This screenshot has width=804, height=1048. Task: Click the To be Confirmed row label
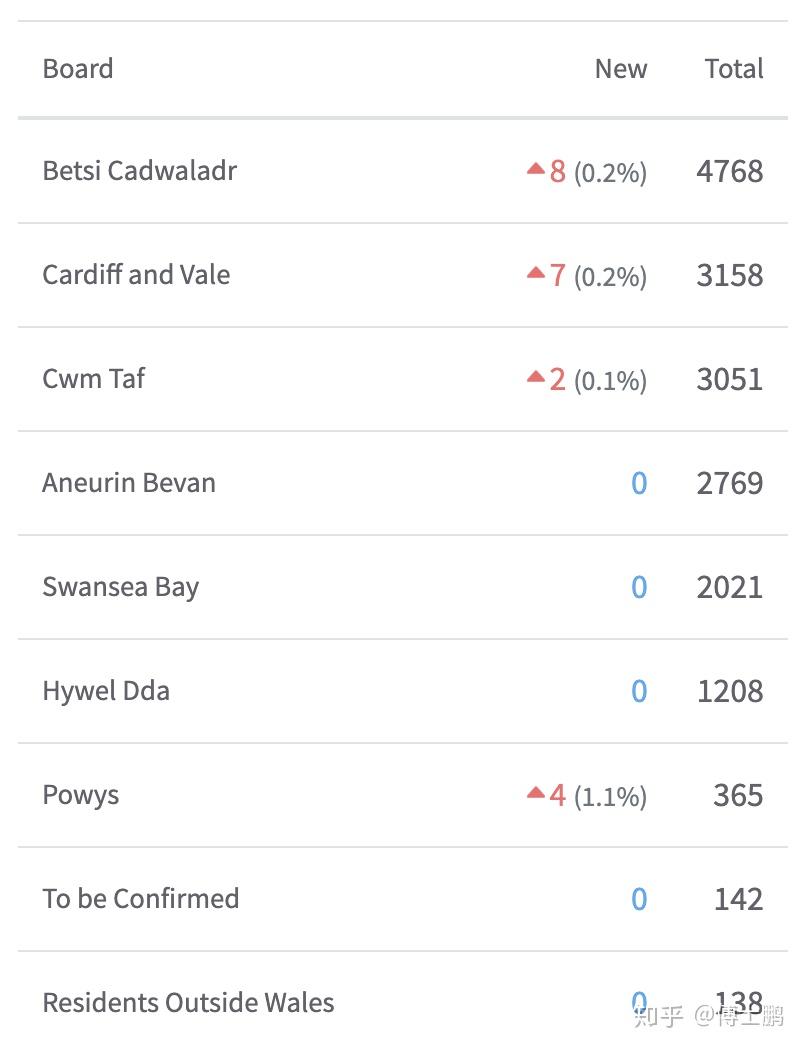tap(140, 899)
